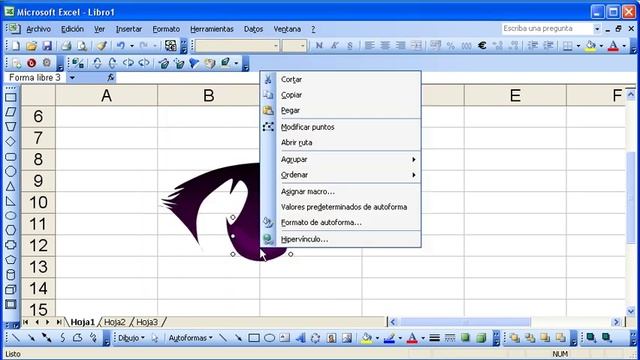Expand the Autoformas menu

tap(190, 338)
